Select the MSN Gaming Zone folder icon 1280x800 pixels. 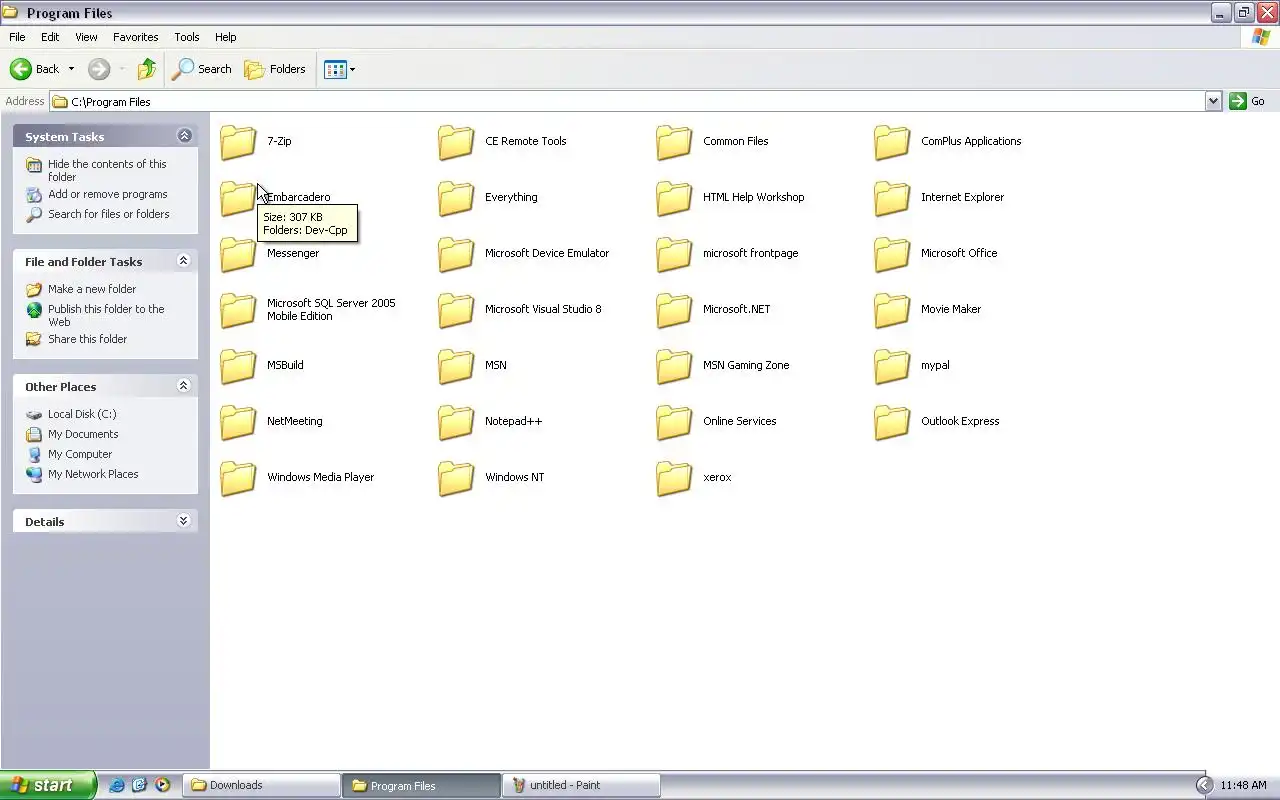tap(674, 366)
